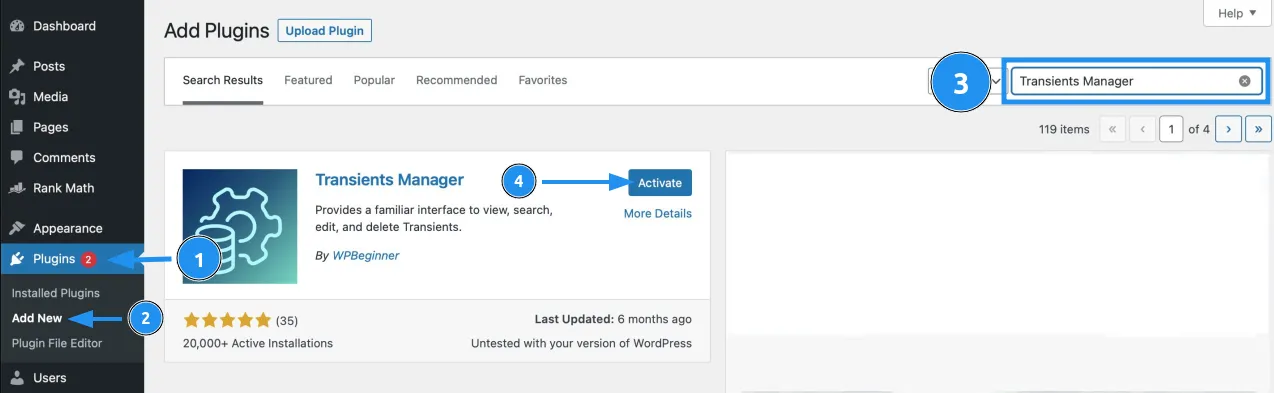Click the Plugins plug icon
Screen dimensions: 1274x393
click(x=17, y=259)
